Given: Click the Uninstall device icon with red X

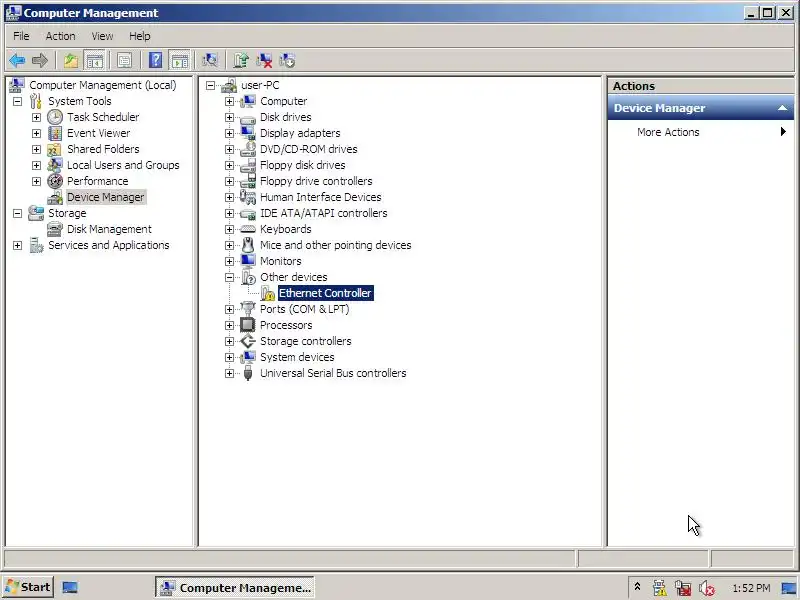Looking at the screenshot, I should click(x=264, y=61).
